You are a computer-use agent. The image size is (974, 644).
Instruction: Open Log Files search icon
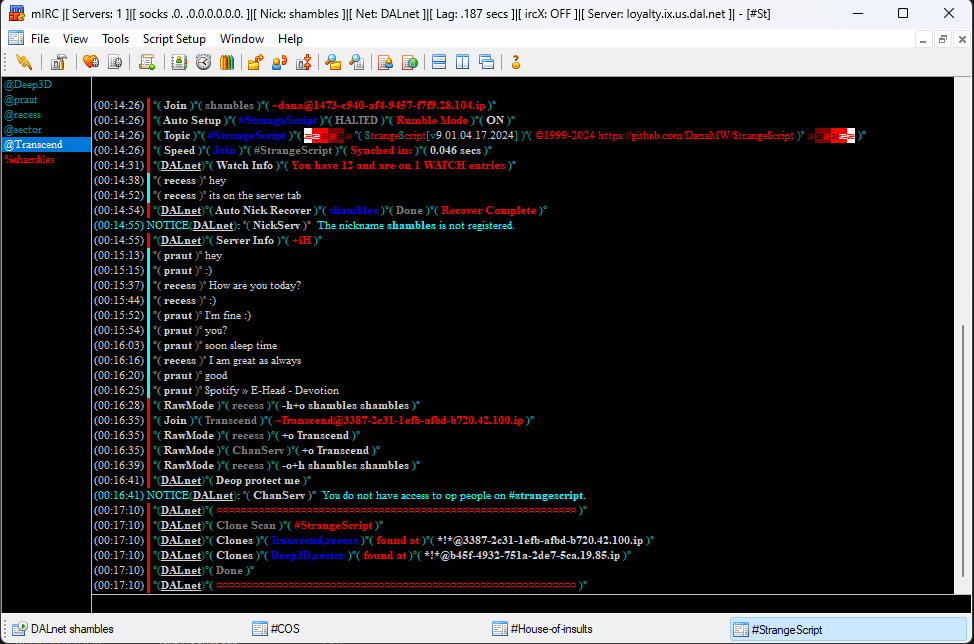pyautogui.click(x=357, y=62)
